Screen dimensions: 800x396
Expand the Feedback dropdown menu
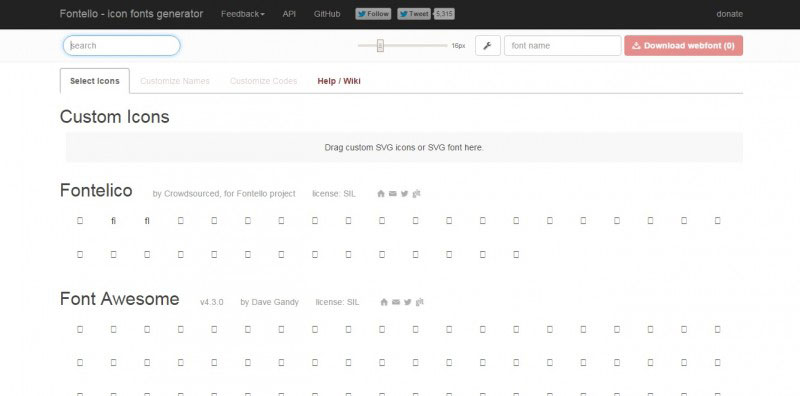[242, 14]
